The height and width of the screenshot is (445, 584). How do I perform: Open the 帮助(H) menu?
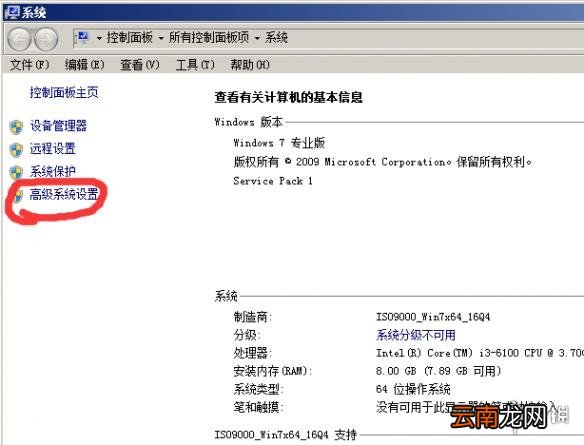250,65
